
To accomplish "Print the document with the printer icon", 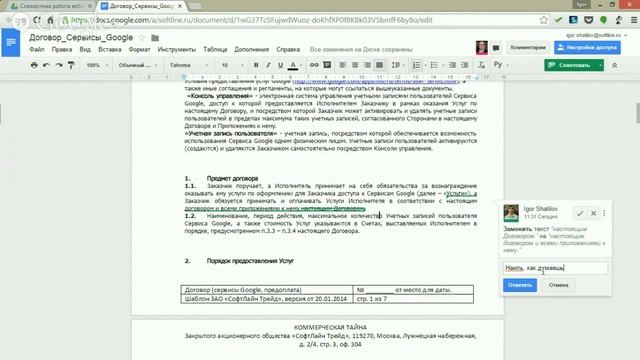I will [34, 65].
